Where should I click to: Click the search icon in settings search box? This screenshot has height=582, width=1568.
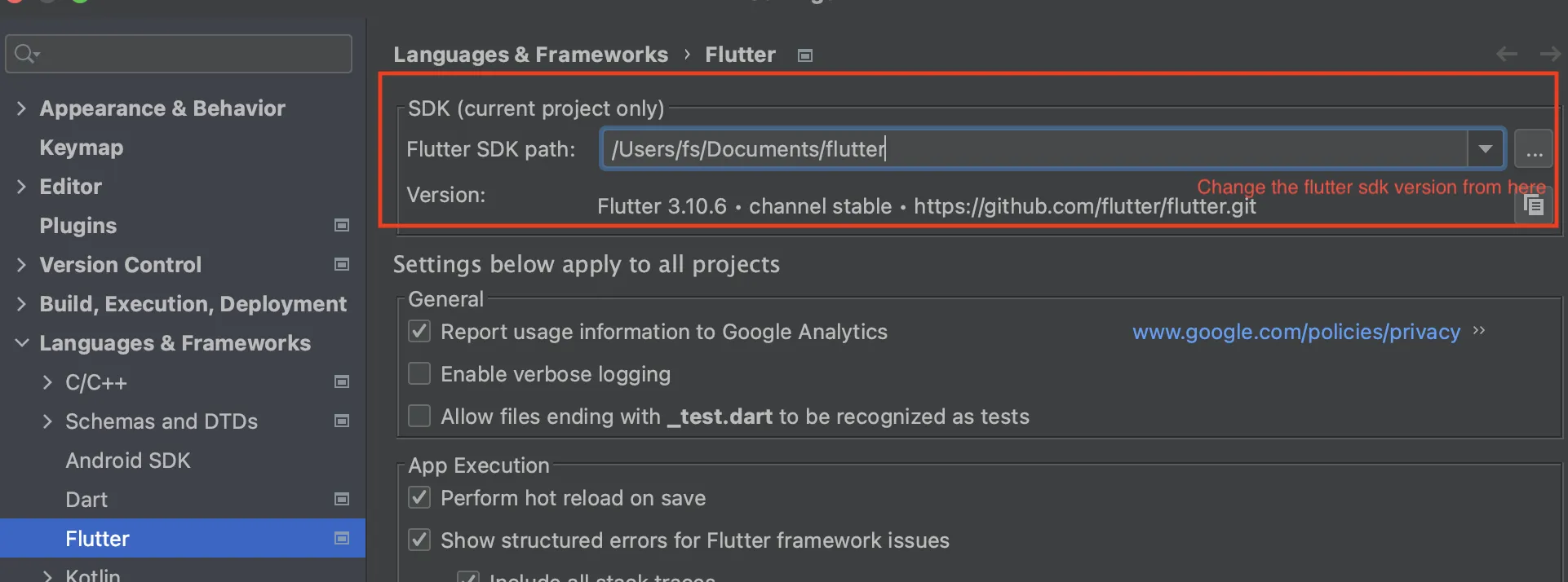click(26, 54)
